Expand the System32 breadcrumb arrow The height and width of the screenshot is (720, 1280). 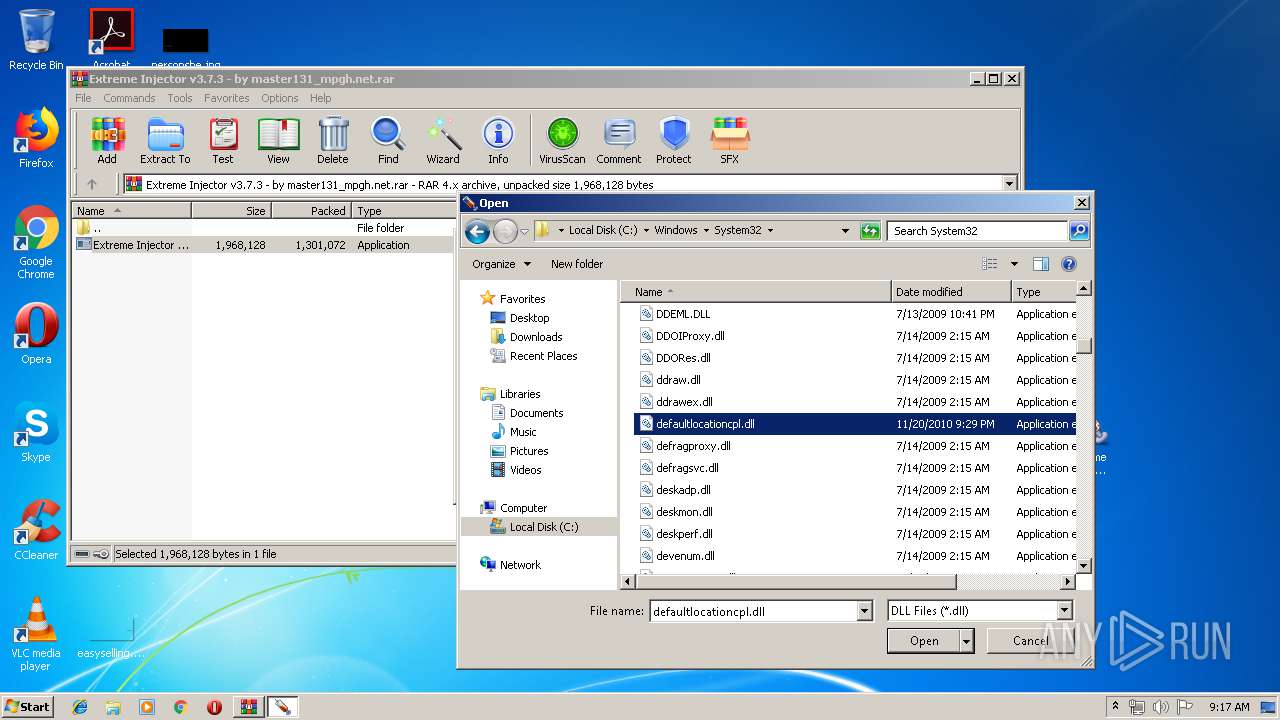770,230
